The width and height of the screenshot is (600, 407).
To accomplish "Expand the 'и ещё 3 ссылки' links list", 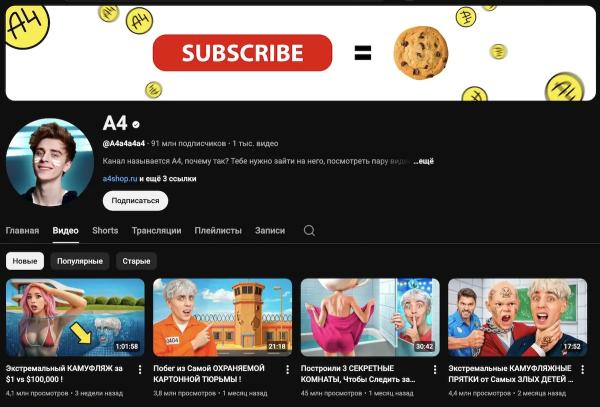I will tap(168, 179).
